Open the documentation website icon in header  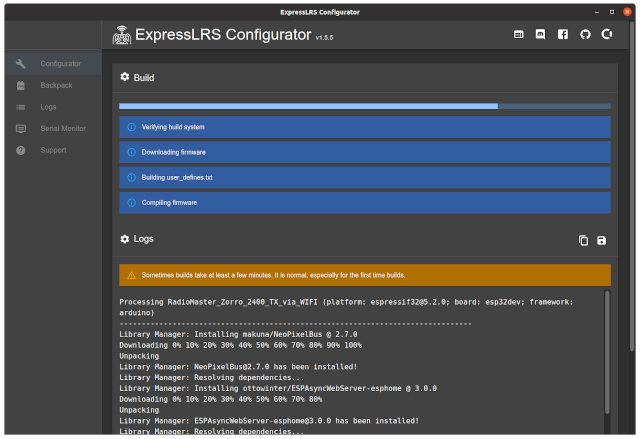pos(518,34)
